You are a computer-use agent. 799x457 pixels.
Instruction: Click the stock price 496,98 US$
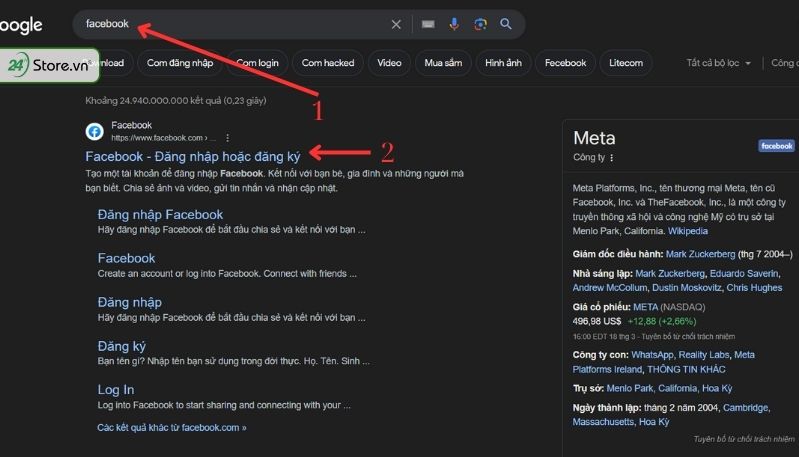point(597,321)
